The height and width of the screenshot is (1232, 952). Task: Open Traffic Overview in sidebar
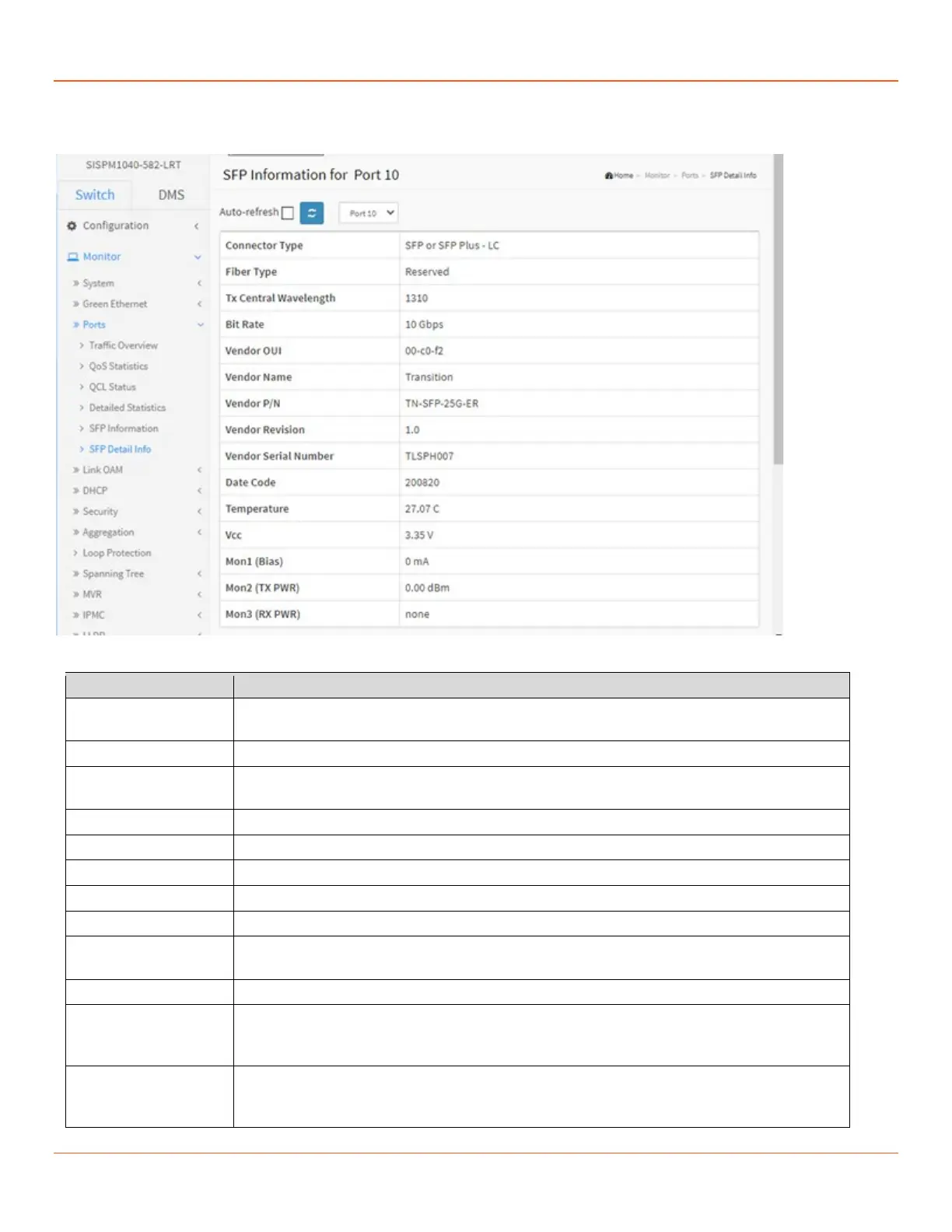(x=123, y=345)
